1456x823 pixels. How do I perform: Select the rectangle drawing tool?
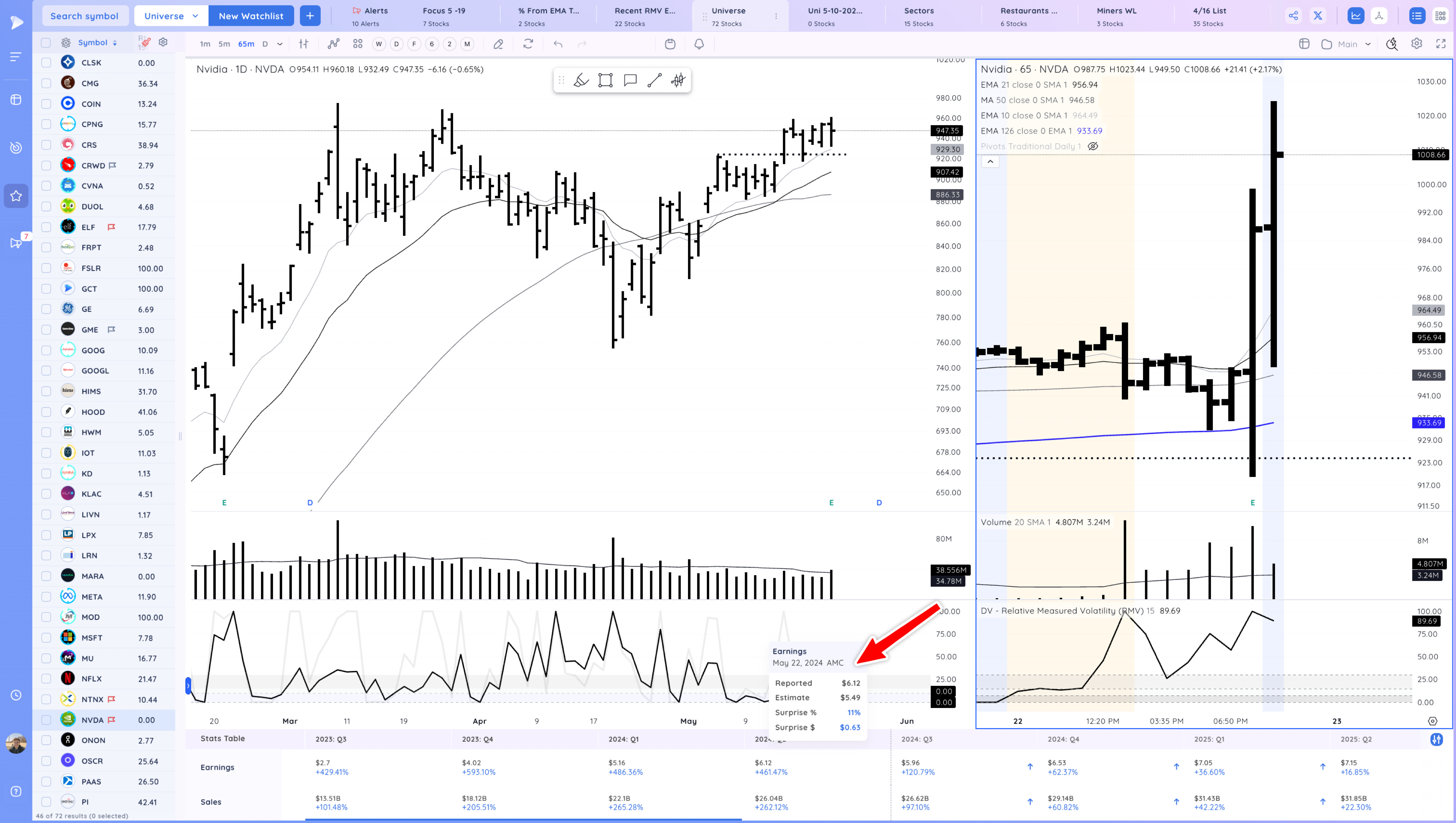pyautogui.click(x=606, y=80)
